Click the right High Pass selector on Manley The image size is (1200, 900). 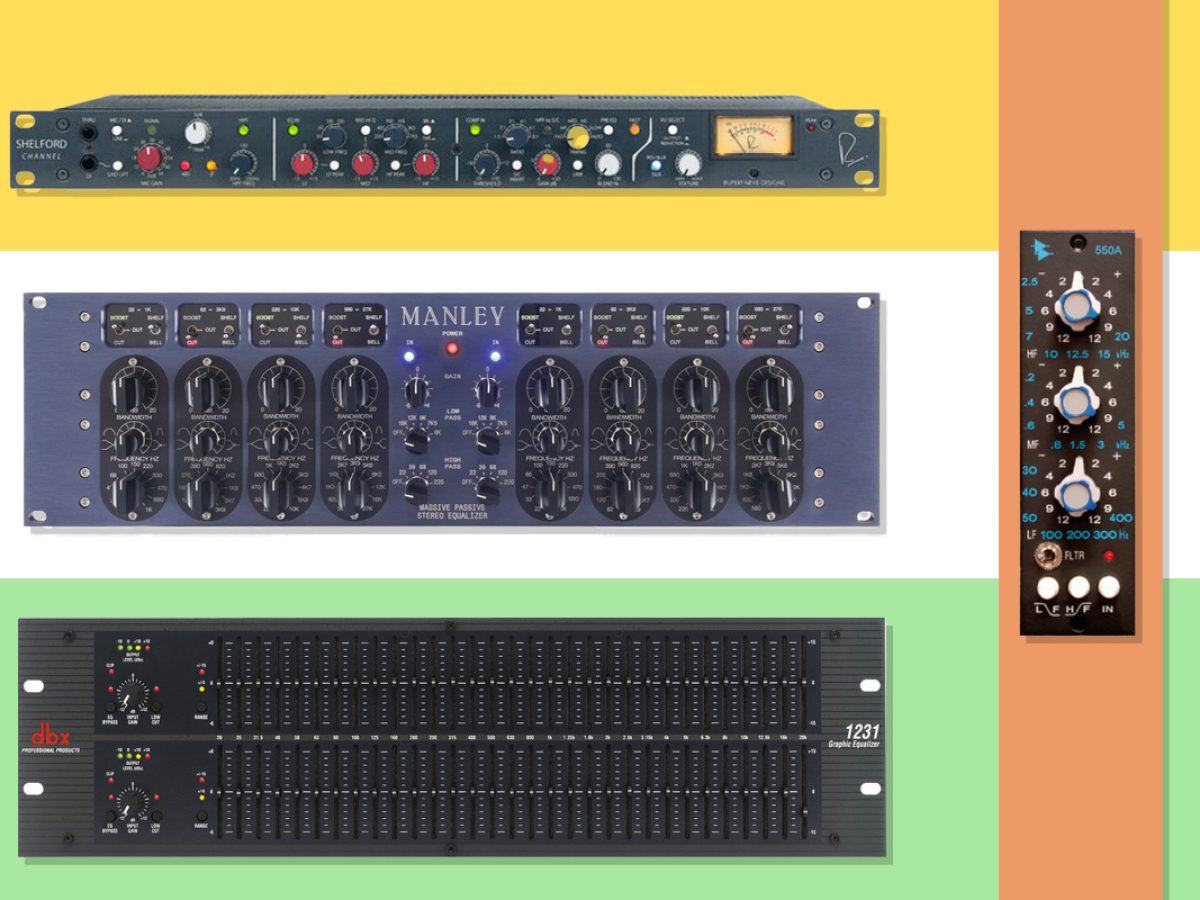click(487, 490)
